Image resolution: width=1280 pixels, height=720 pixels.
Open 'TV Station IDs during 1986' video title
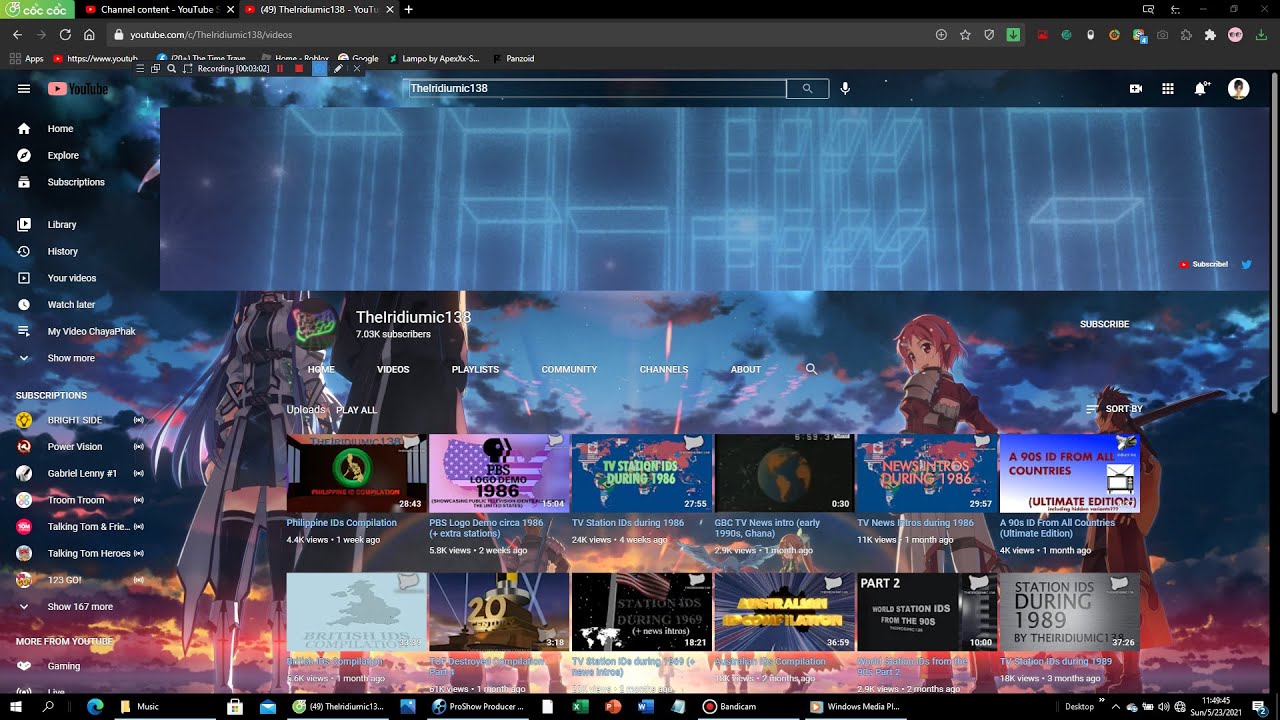[628, 523]
